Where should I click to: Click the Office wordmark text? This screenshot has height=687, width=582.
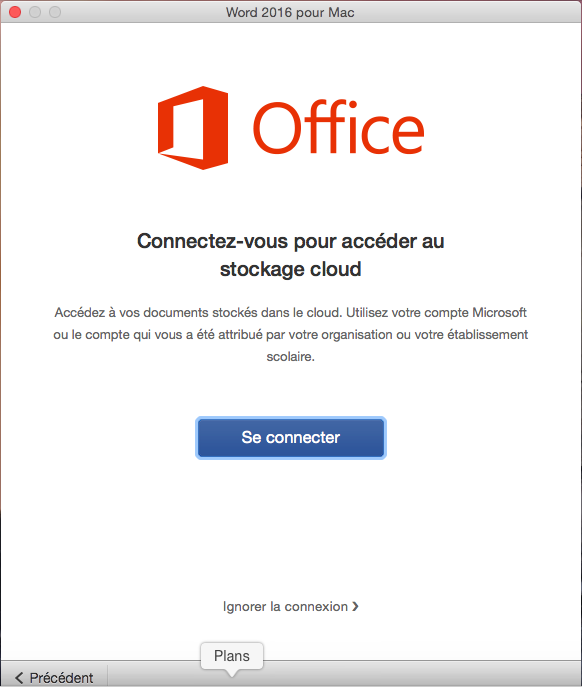(x=338, y=127)
